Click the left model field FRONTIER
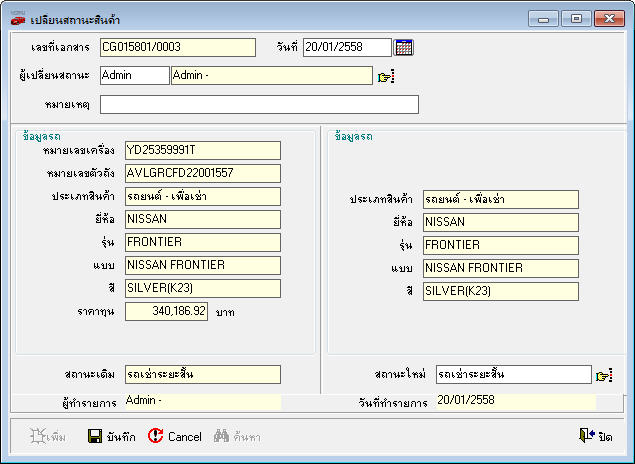The image size is (635, 464). (x=202, y=243)
